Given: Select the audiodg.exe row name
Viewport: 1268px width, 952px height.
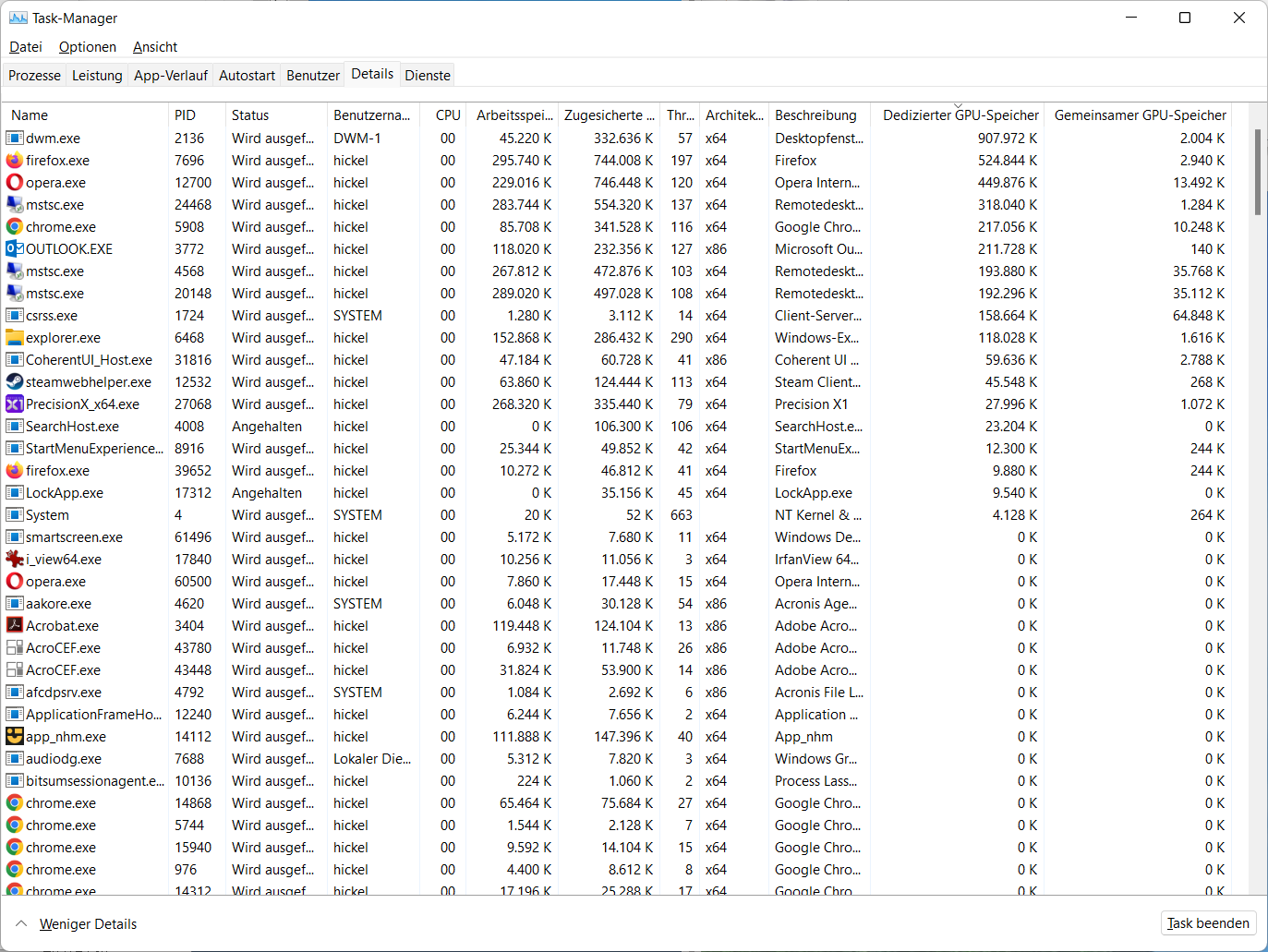Looking at the screenshot, I should click(x=64, y=759).
